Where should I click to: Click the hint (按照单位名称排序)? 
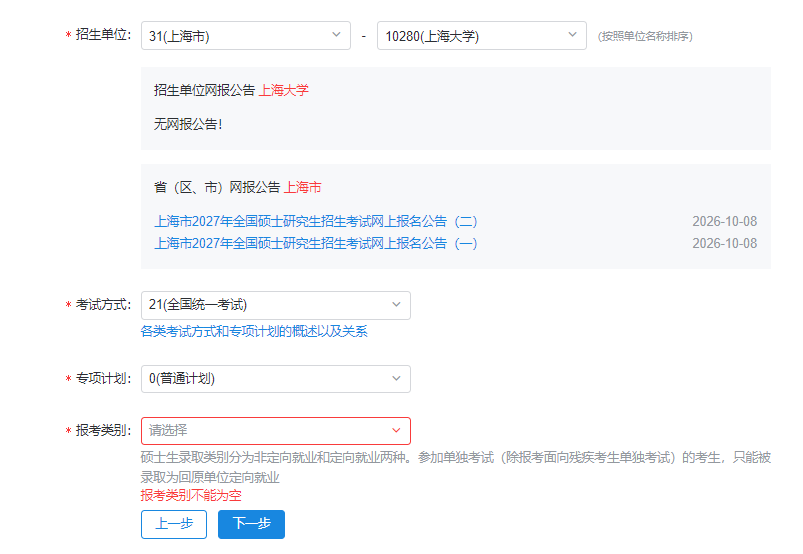pyautogui.click(x=645, y=36)
